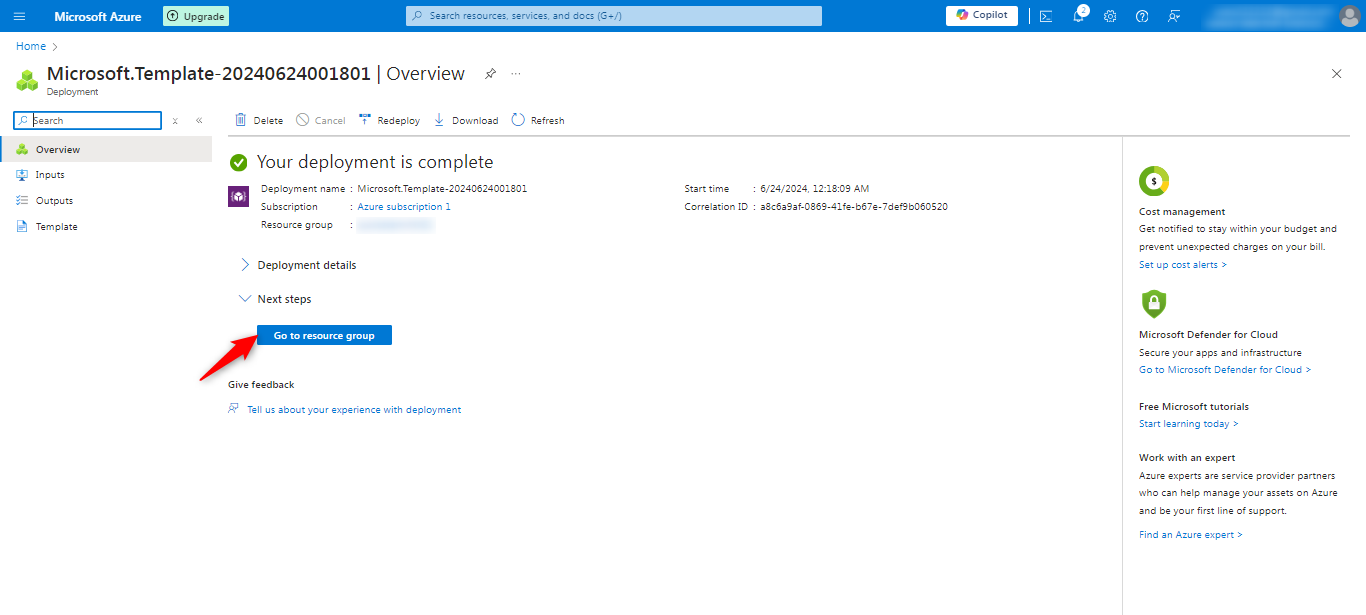The height and width of the screenshot is (615, 1366).
Task: Open the user account avatar
Action: point(1349,16)
